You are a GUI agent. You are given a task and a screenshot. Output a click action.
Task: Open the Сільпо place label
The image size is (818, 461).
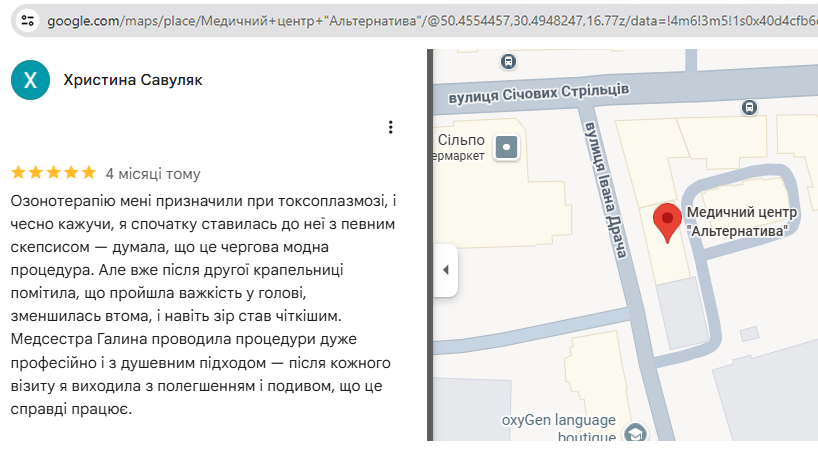462,141
